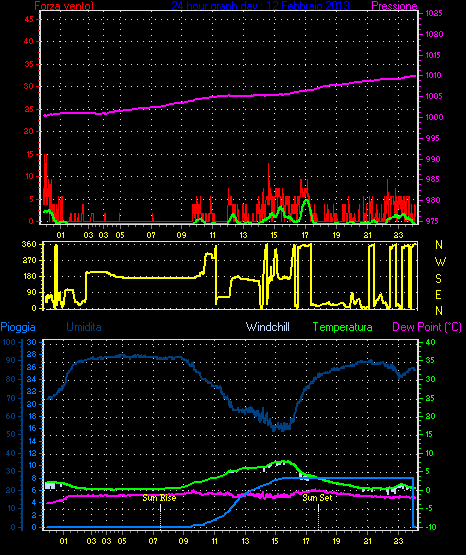Click the yellow 270 on the wind-direction axis
The height and width of the screenshot is (555, 466).
(29, 261)
